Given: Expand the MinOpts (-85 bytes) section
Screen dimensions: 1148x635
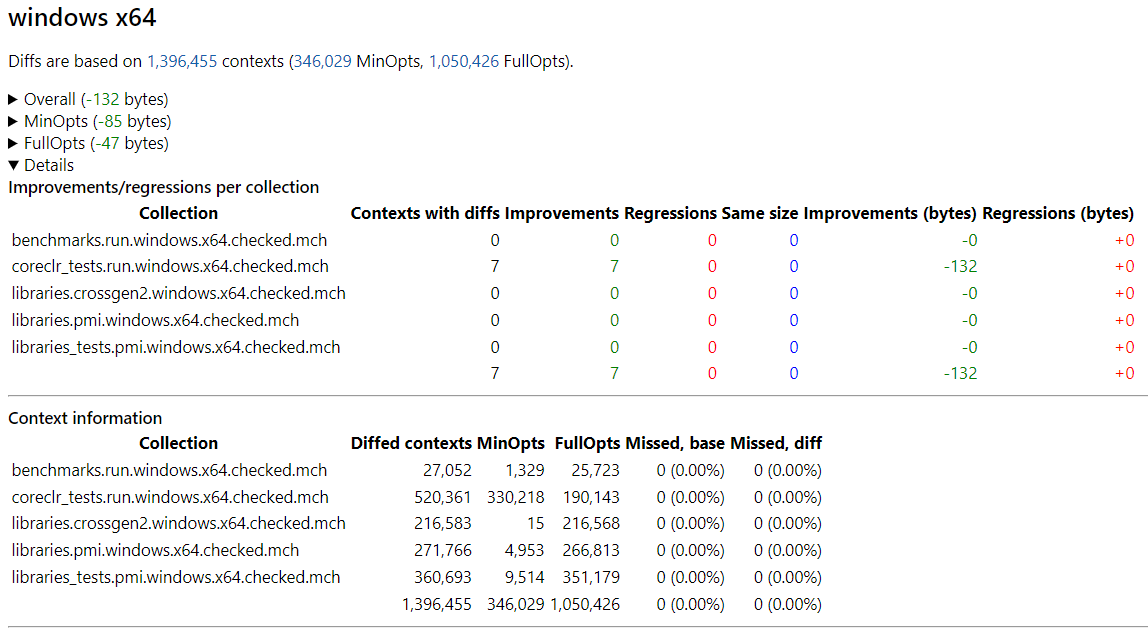Looking at the screenshot, I should pos(90,121).
